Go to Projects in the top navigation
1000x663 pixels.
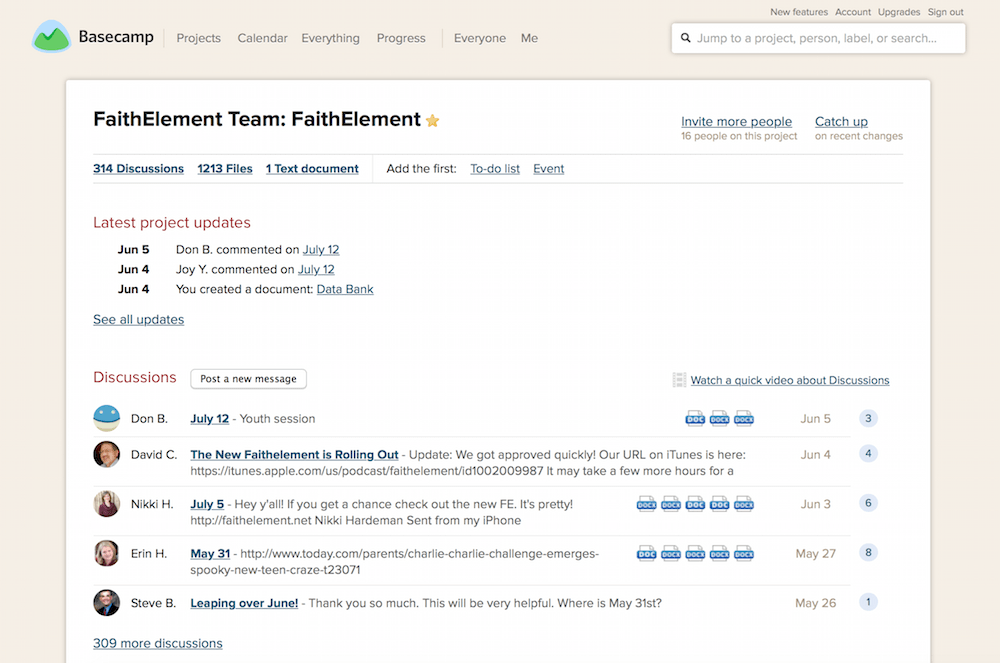[198, 38]
